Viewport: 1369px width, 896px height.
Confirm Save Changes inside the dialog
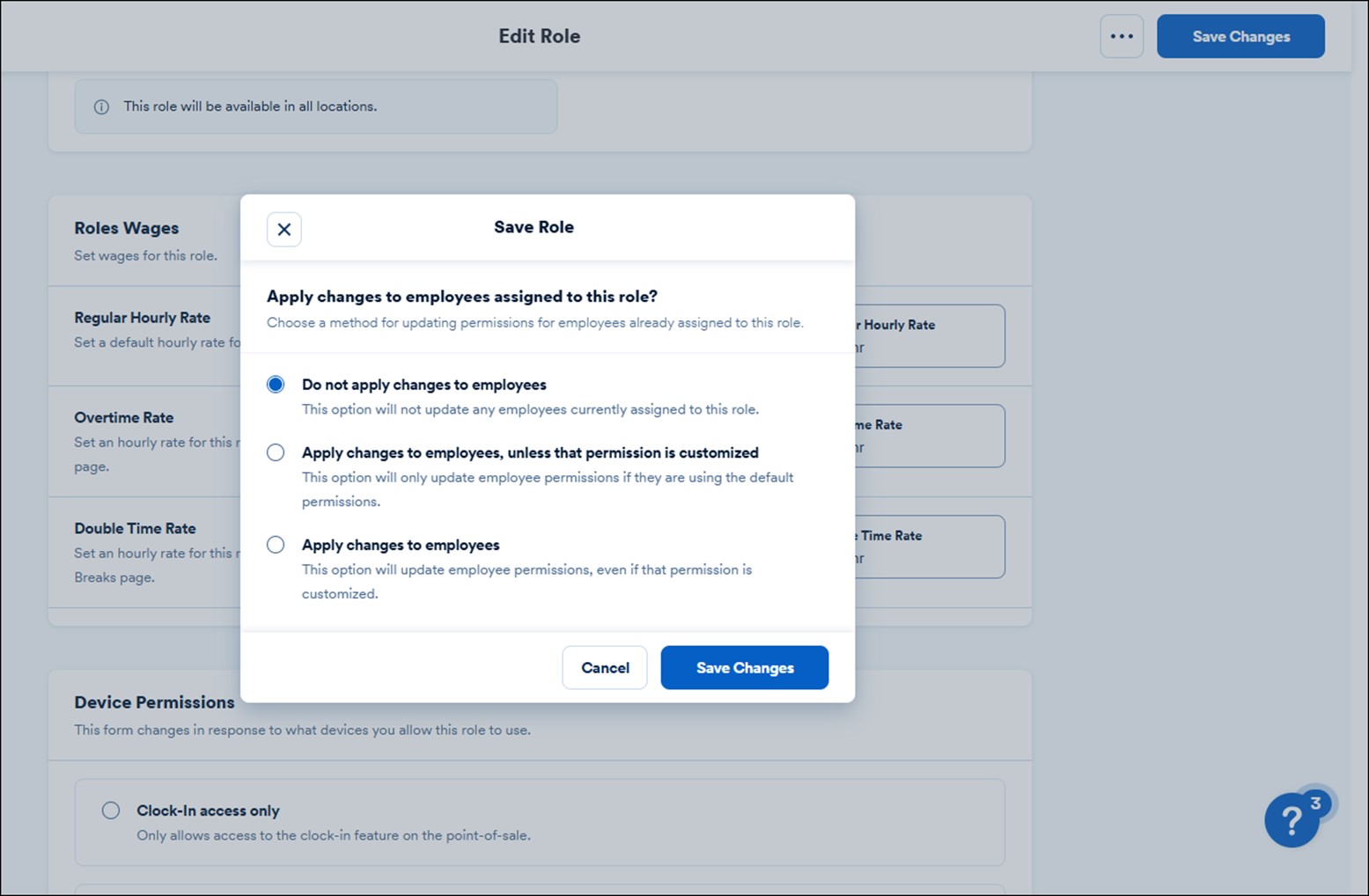[x=744, y=667]
